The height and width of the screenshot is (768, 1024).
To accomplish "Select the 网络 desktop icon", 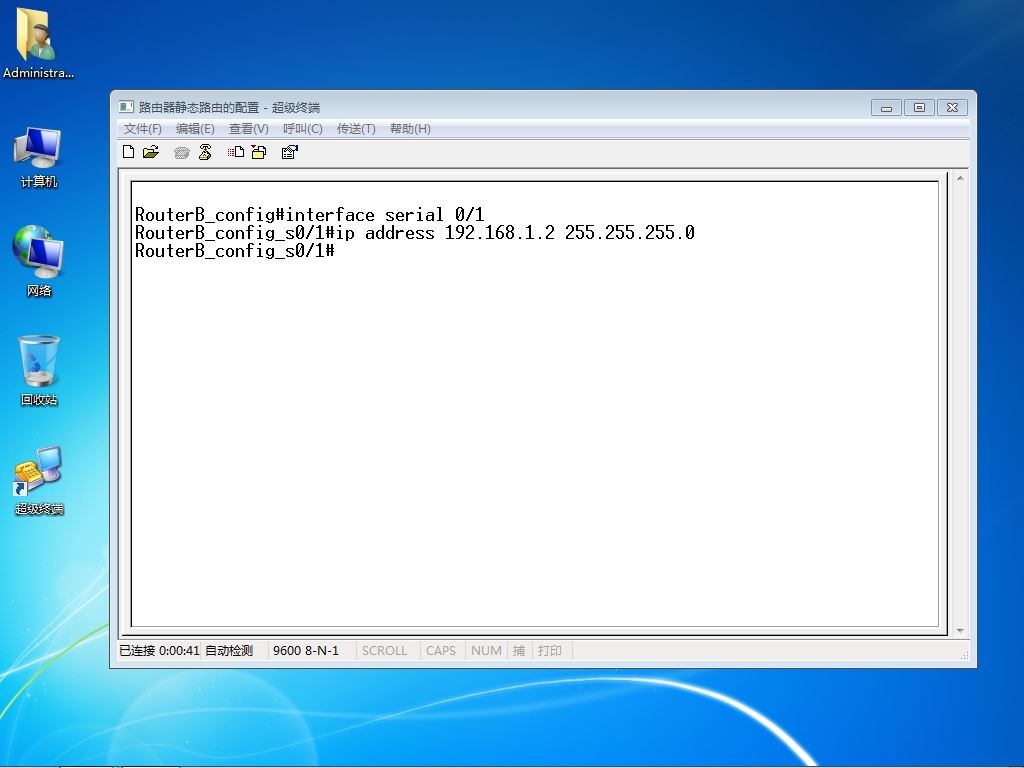I will coord(38,261).
